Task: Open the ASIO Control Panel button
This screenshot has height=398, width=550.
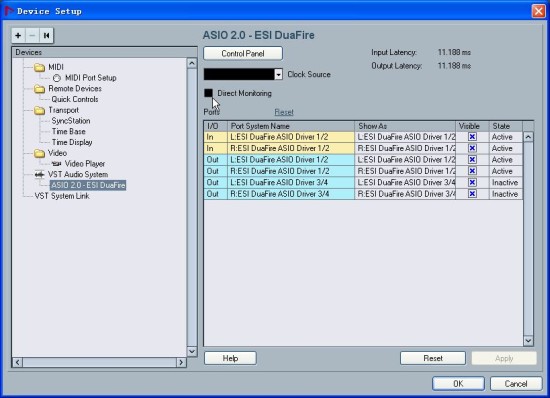Action: (x=243, y=53)
